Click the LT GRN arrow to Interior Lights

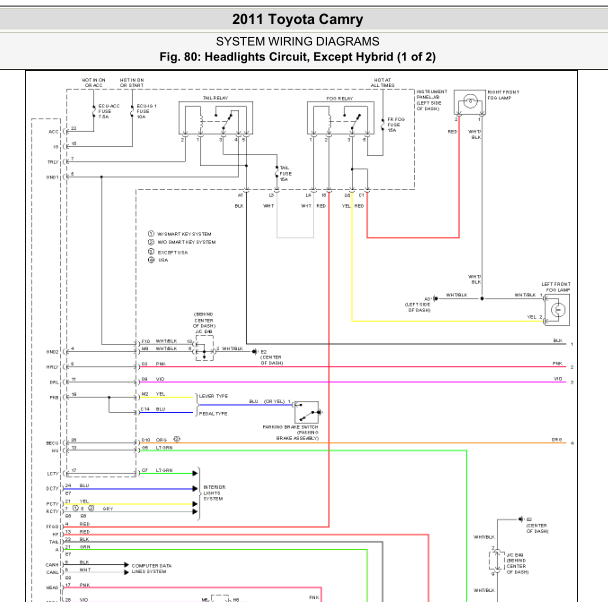pyautogui.click(x=195, y=473)
